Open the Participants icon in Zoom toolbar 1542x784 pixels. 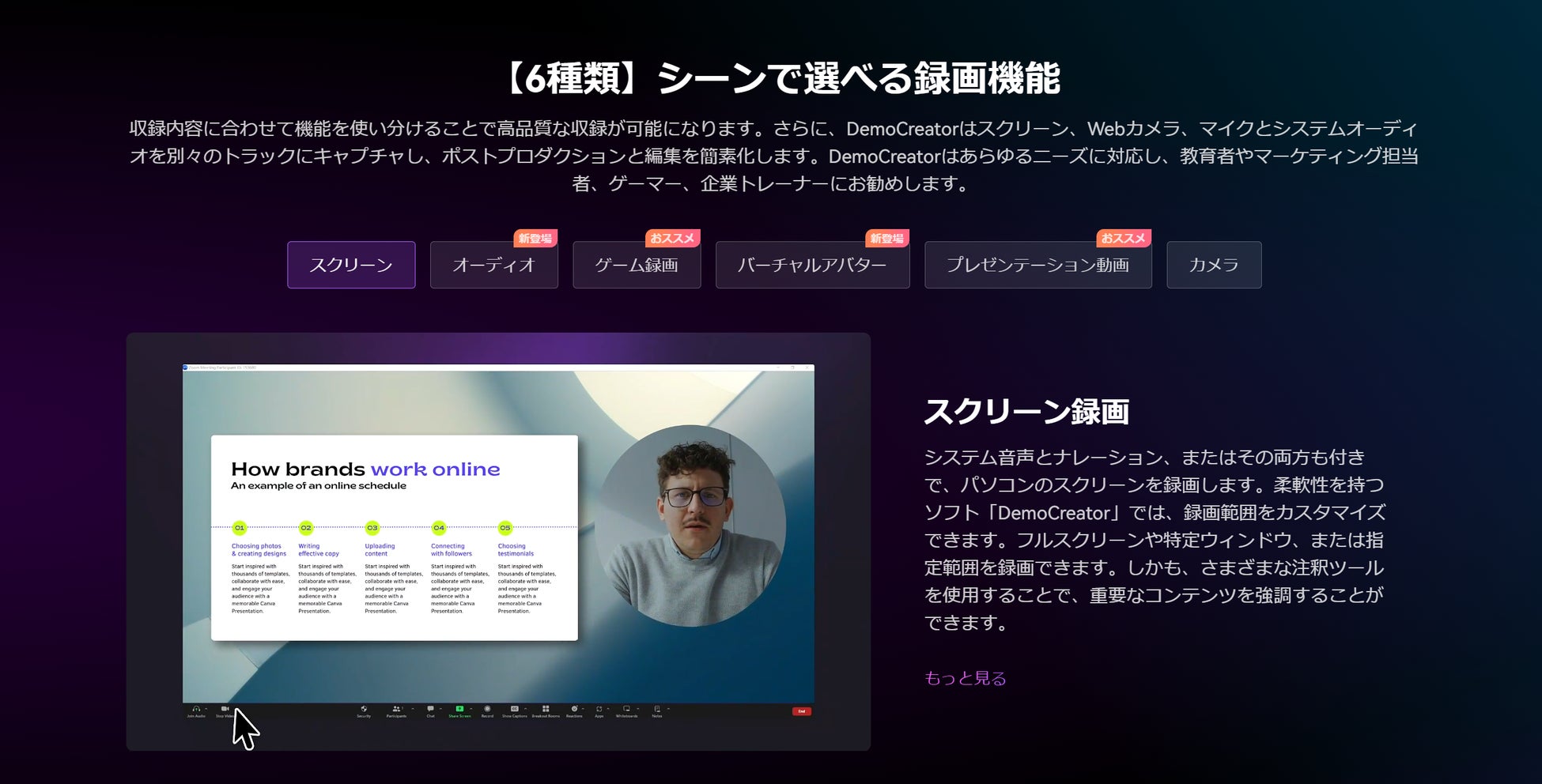tap(395, 709)
